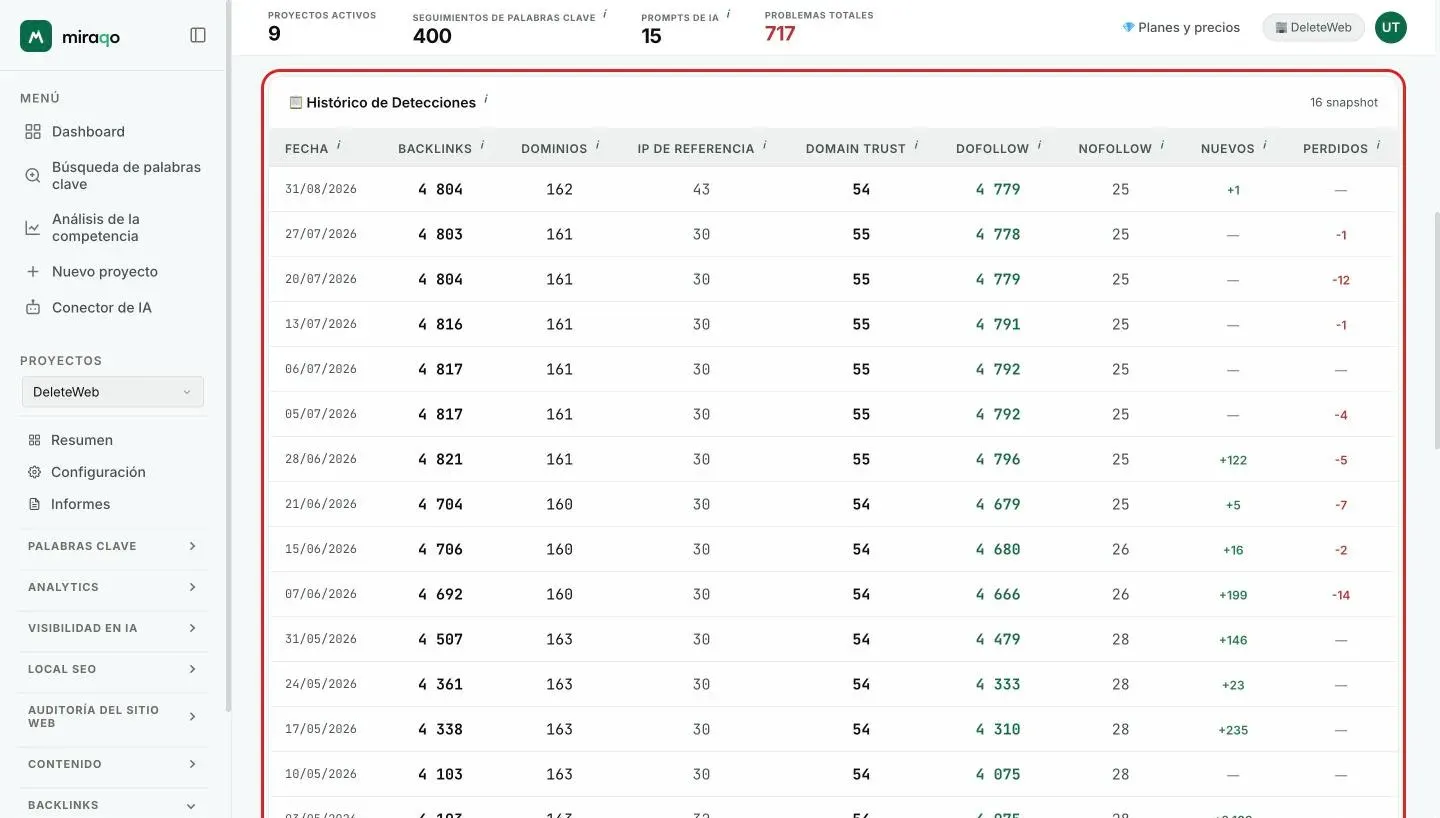
Task: Open Análisis de la competencia
Action: click(x=96, y=228)
